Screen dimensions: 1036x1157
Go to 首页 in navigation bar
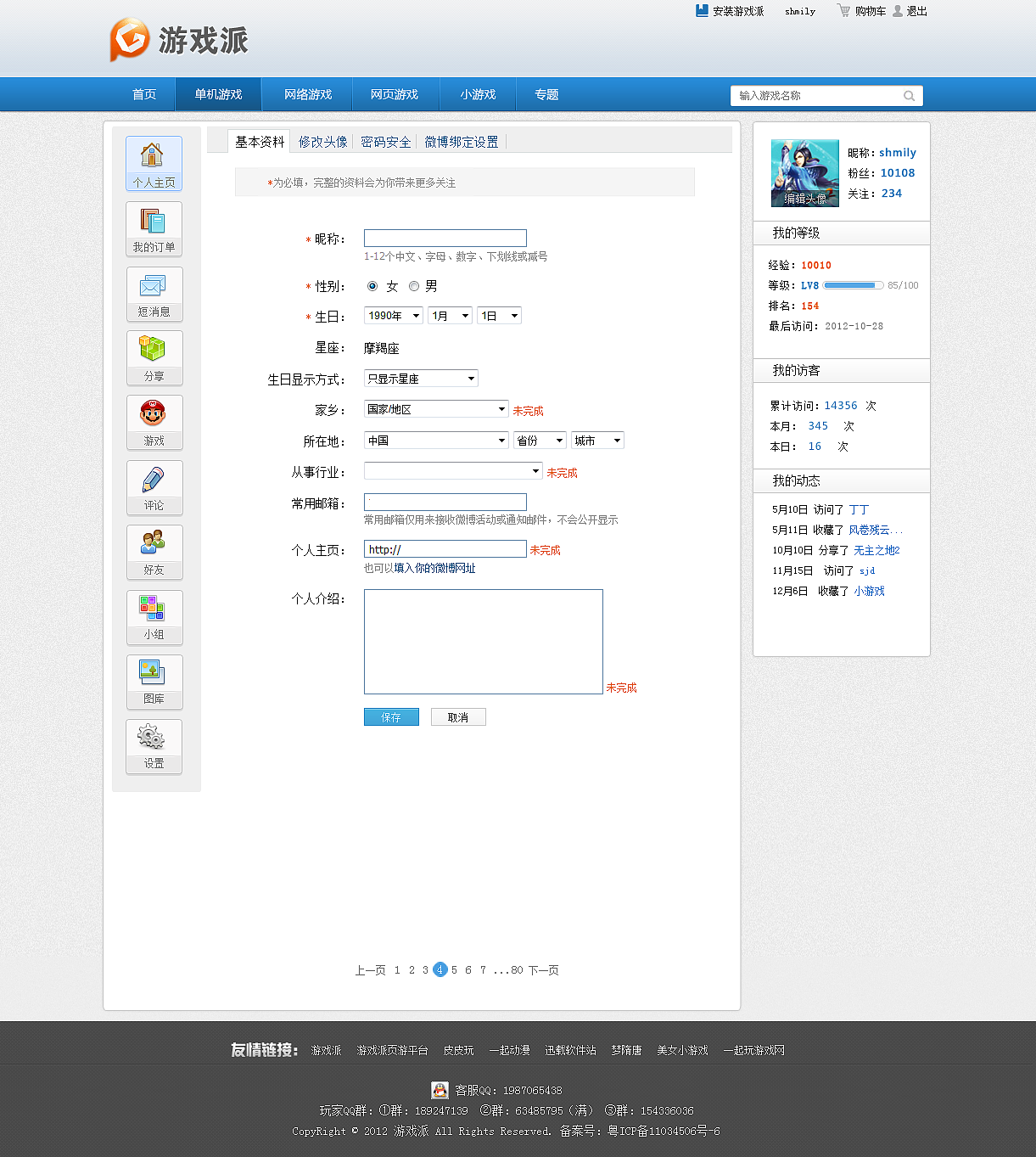pos(144,94)
